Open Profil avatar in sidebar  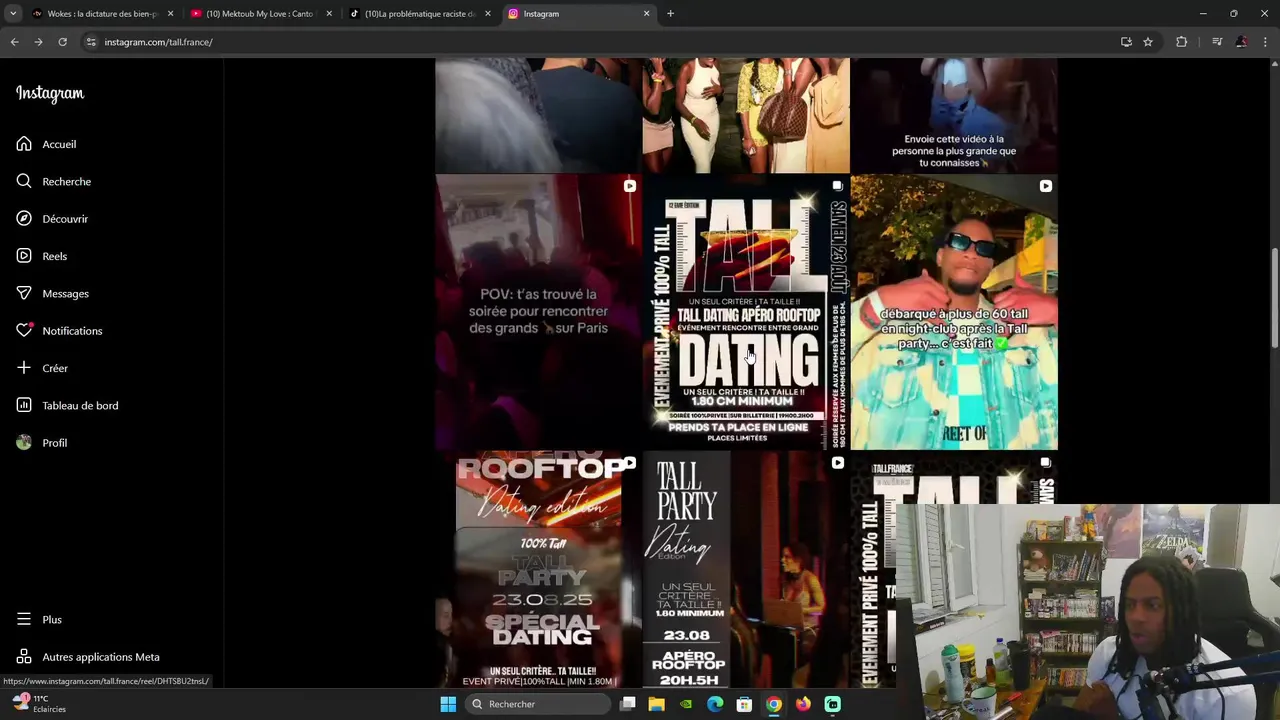[24, 442]
